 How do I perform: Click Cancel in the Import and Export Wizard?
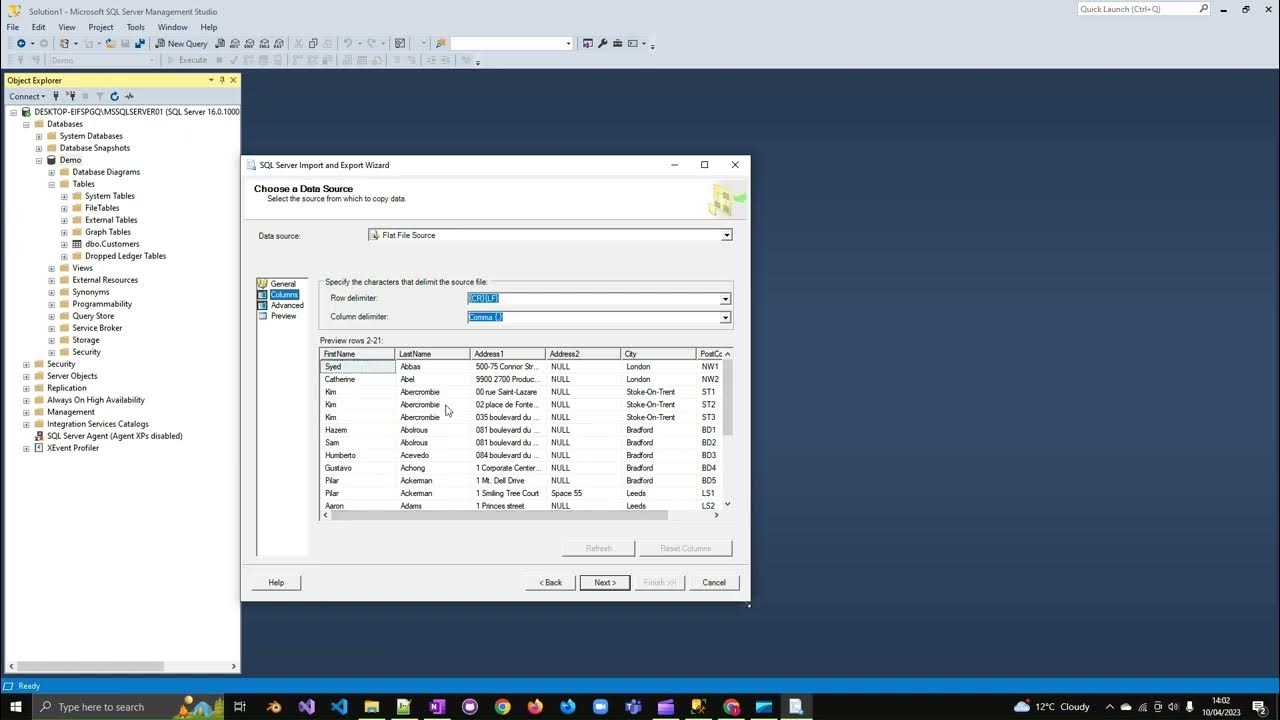[714, 582]
